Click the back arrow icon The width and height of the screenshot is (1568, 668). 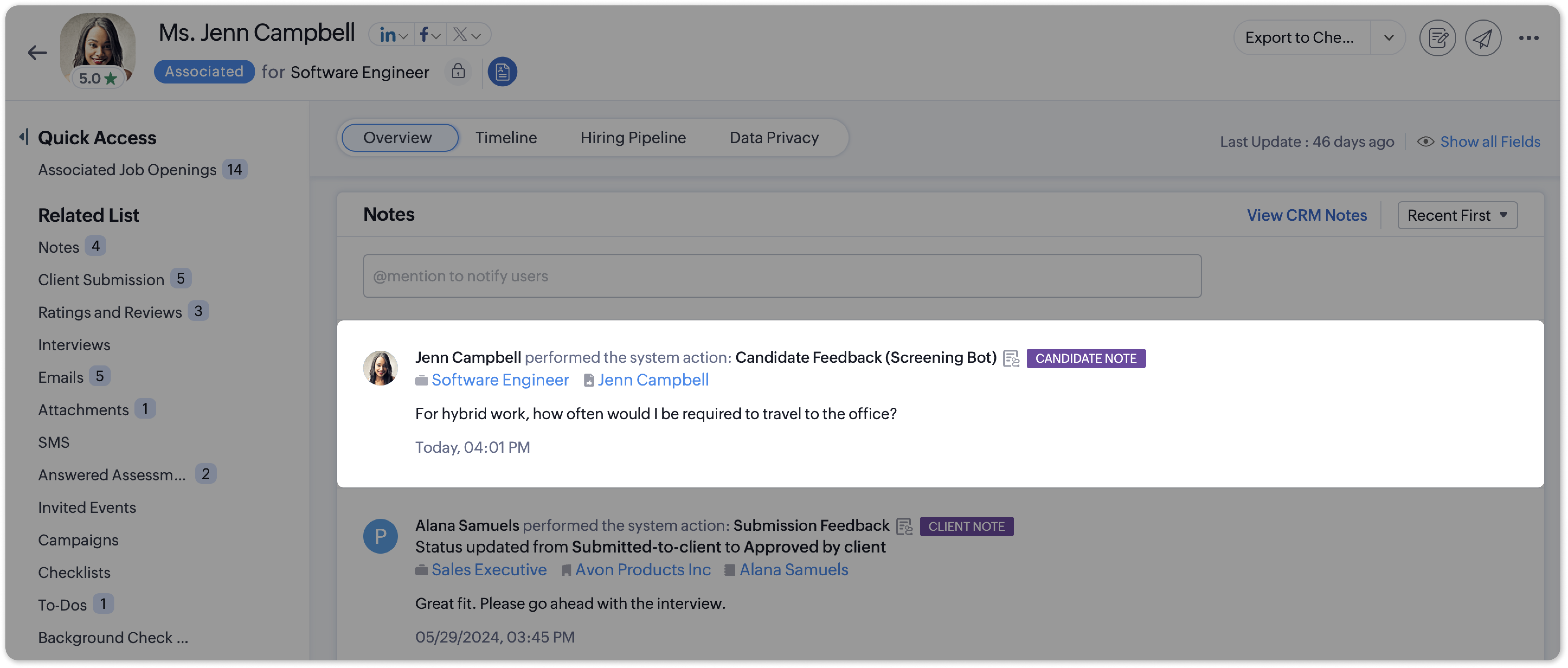[37, 53]
